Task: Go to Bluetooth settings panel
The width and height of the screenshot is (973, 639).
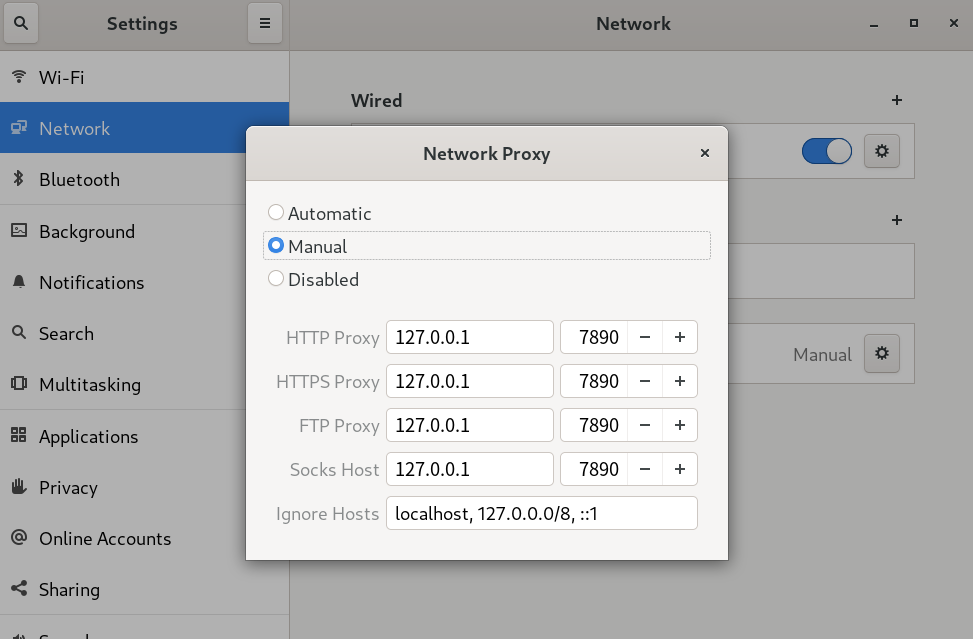Action: 79,180
